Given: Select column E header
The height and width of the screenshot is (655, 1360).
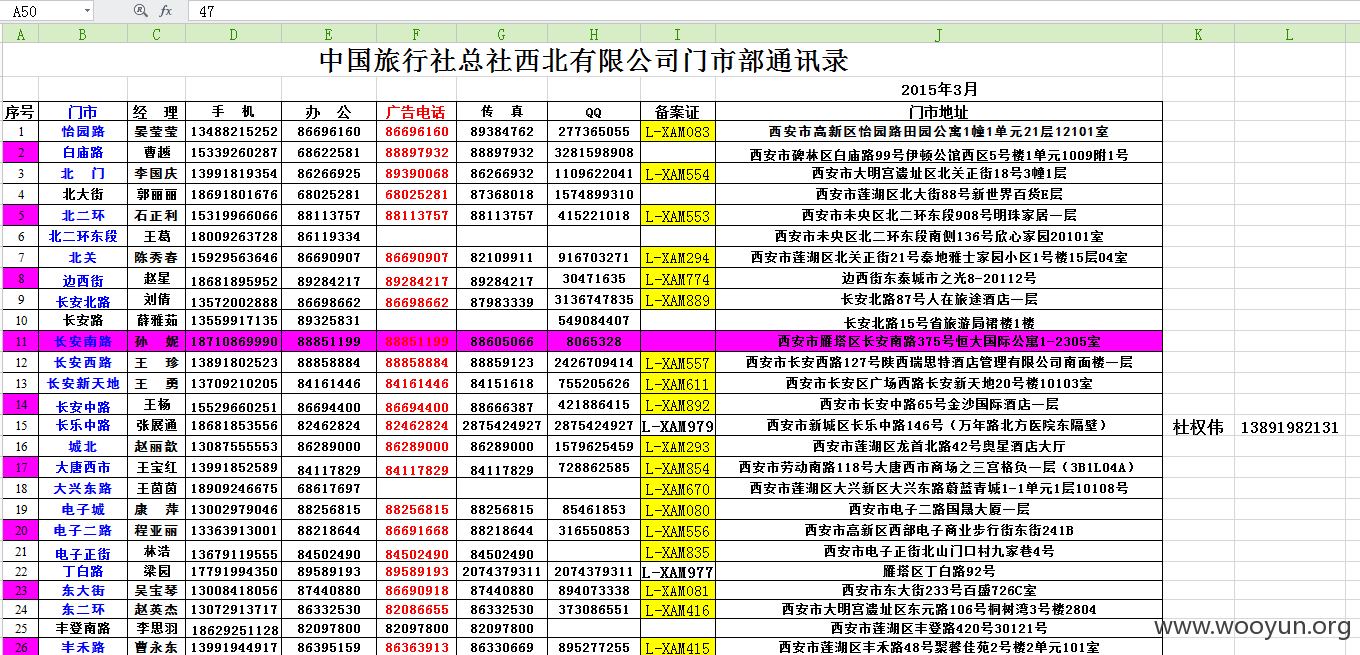Looking at the screenshot, I should coord(329,34).
